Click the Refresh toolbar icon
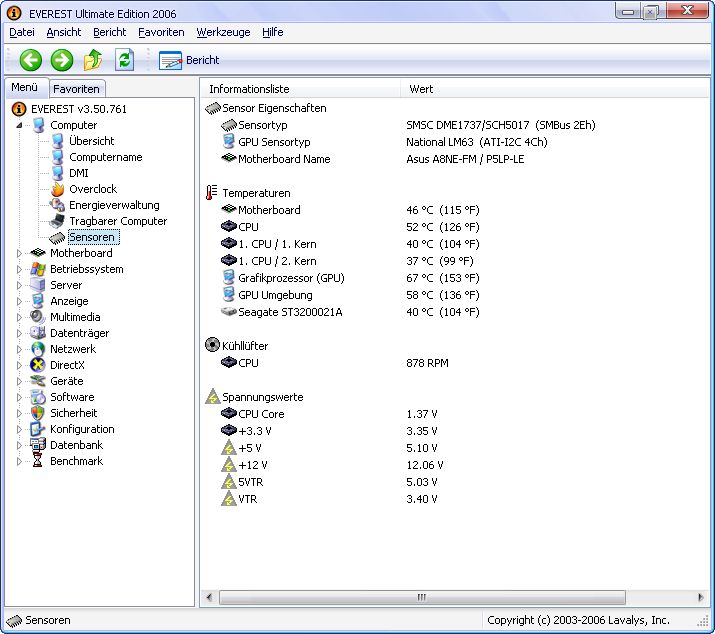 [124, 60]
